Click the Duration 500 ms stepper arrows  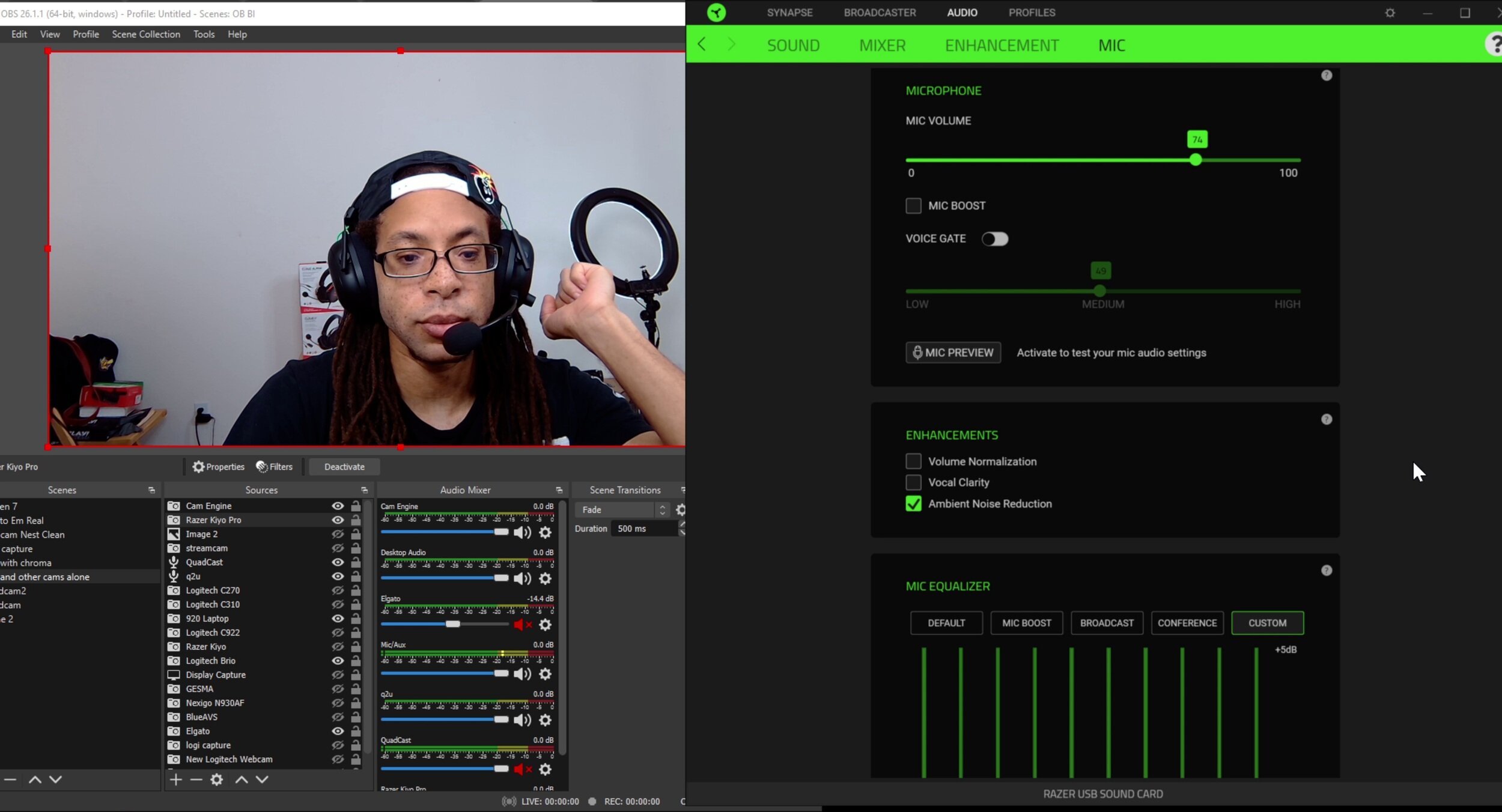tap(682, 529)
